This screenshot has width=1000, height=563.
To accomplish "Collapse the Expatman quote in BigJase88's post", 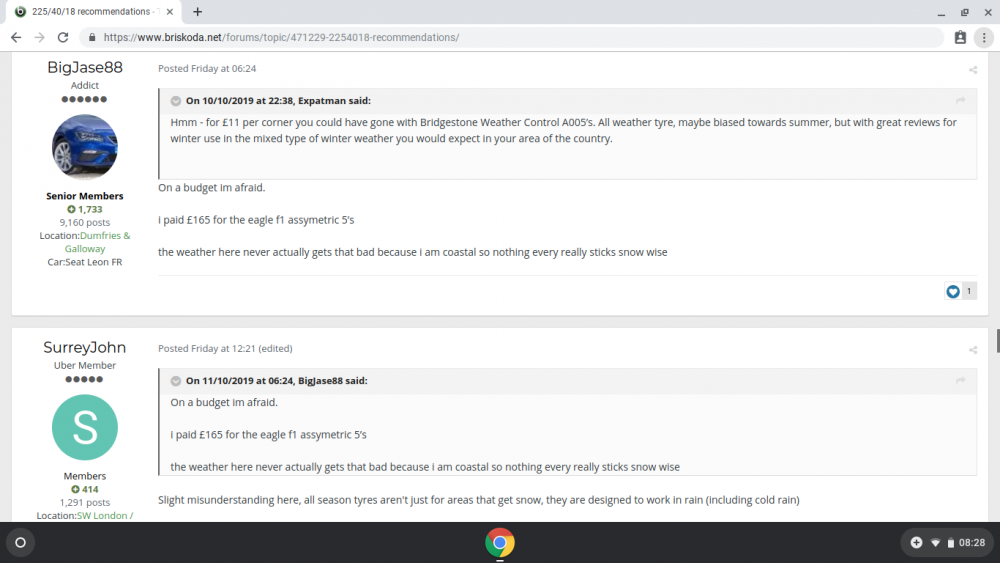I will 176,101.
